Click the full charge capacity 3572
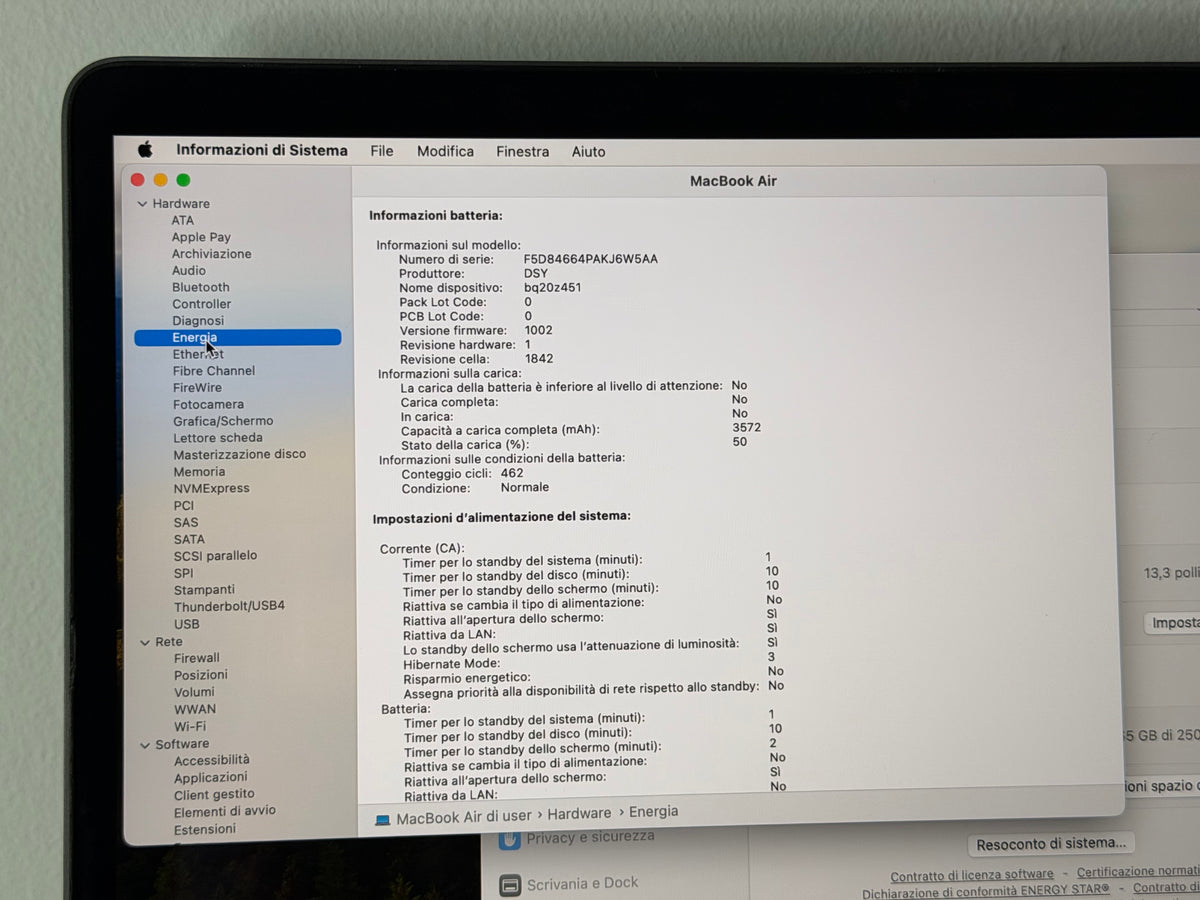This screenshot has width=1200, height=900. [747, 427]
